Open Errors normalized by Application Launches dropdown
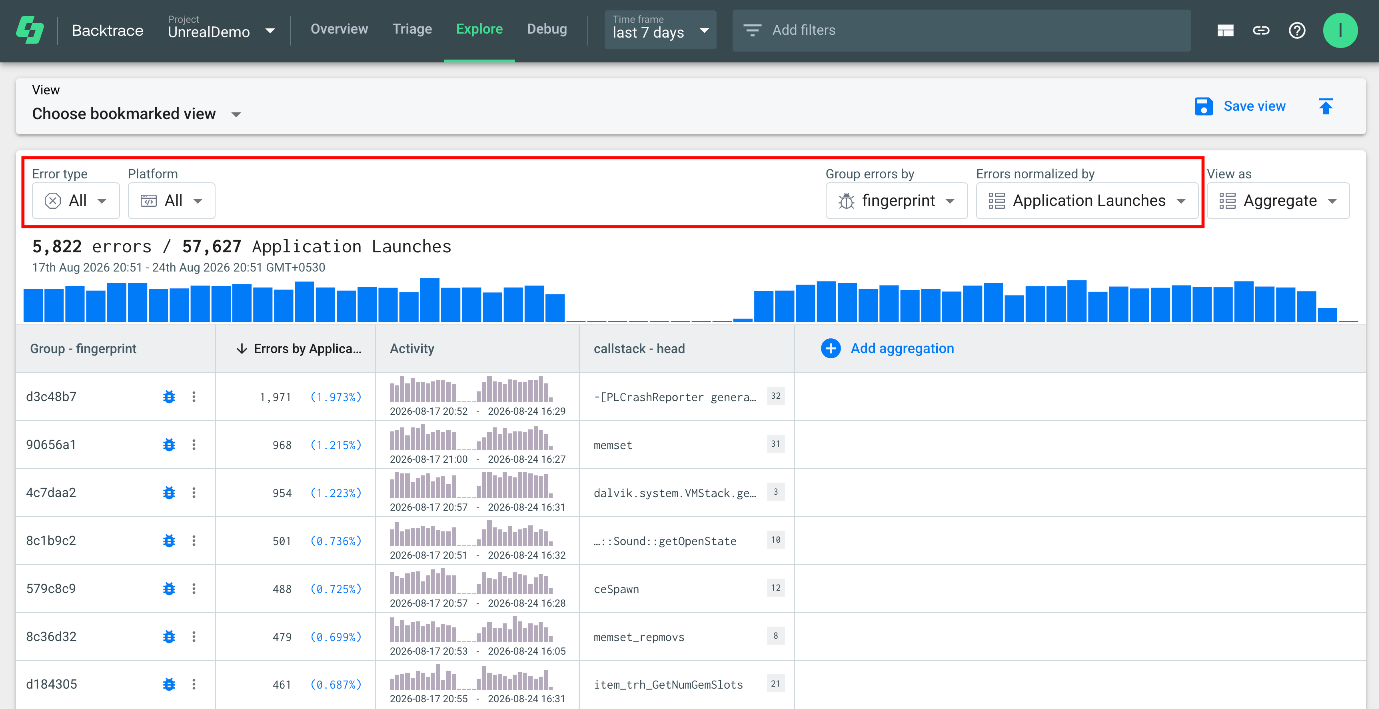The width and height of the screenshot is (1379, 709). (1087, 201)
